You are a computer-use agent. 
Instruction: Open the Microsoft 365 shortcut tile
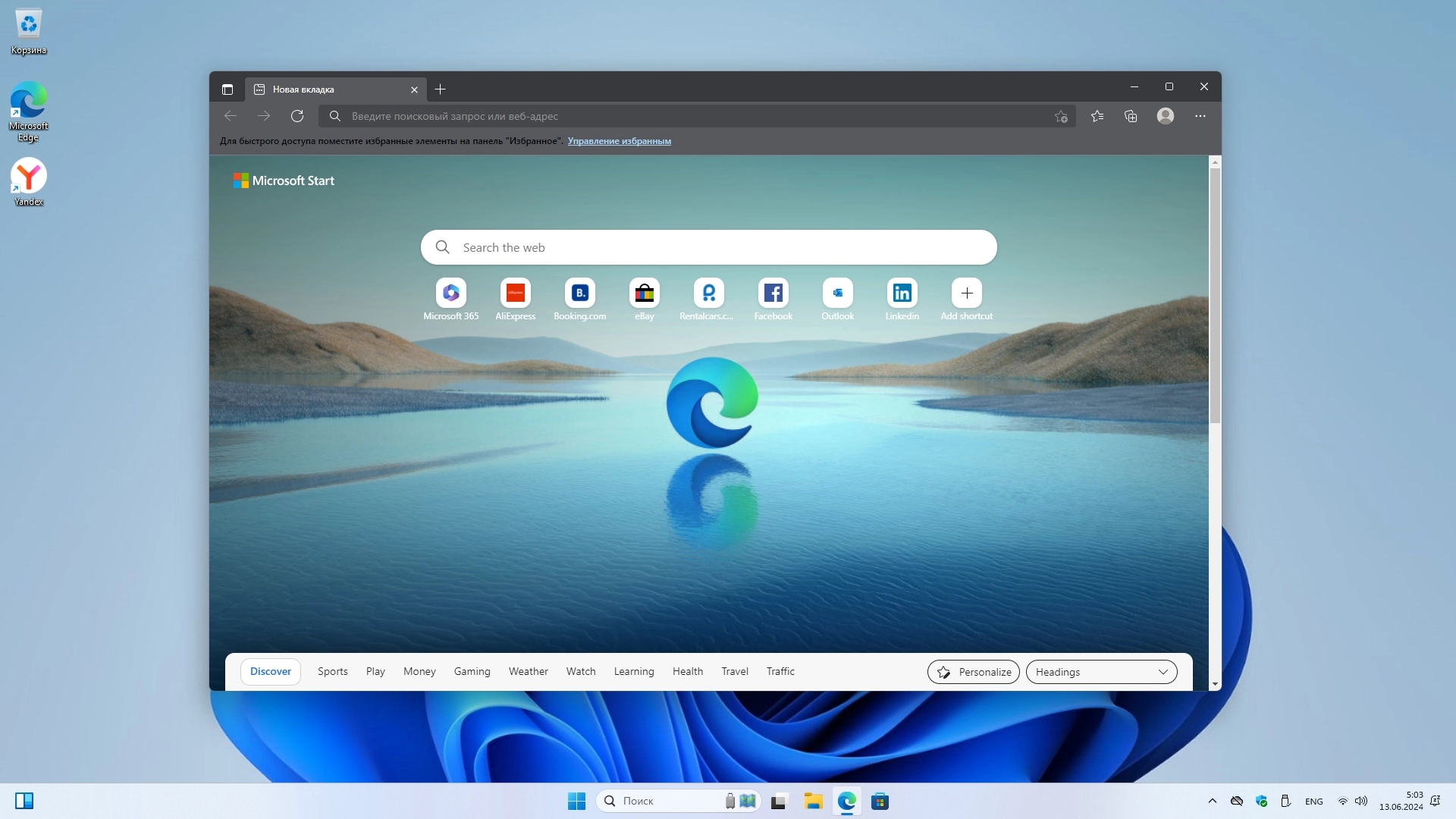click(450, 293)
